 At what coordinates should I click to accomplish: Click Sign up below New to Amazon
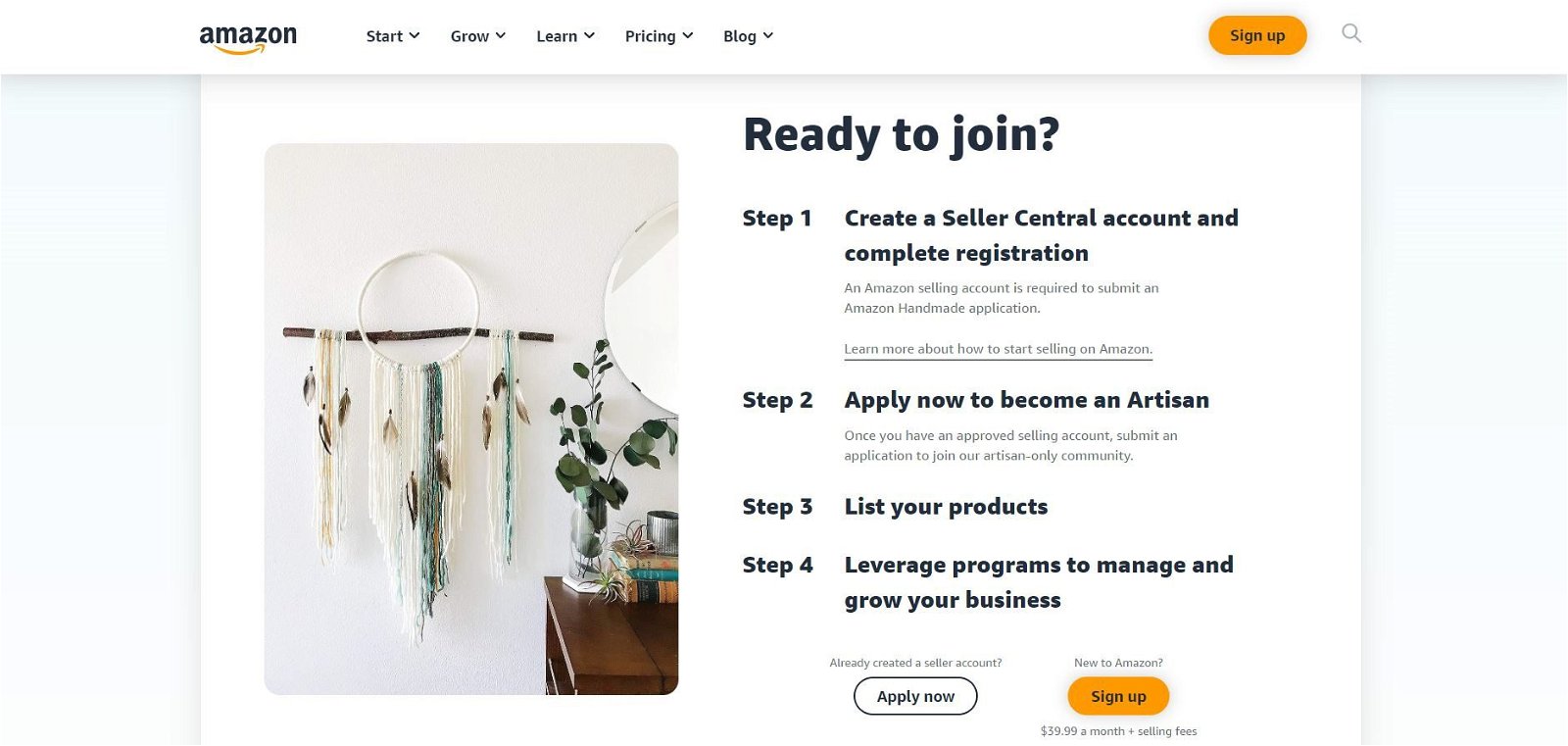[1118, 696]
